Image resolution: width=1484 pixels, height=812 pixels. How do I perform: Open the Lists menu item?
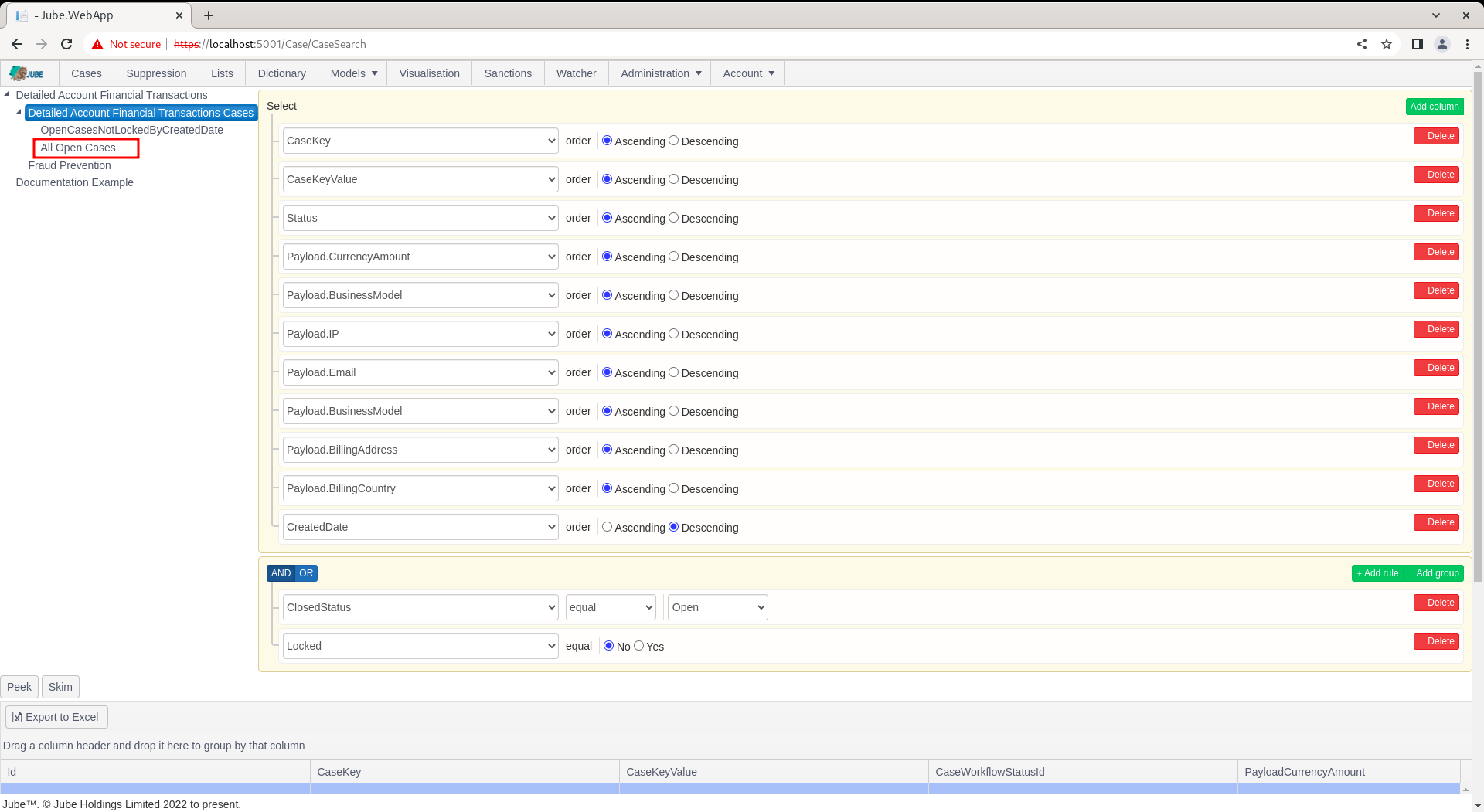[222, 73]
